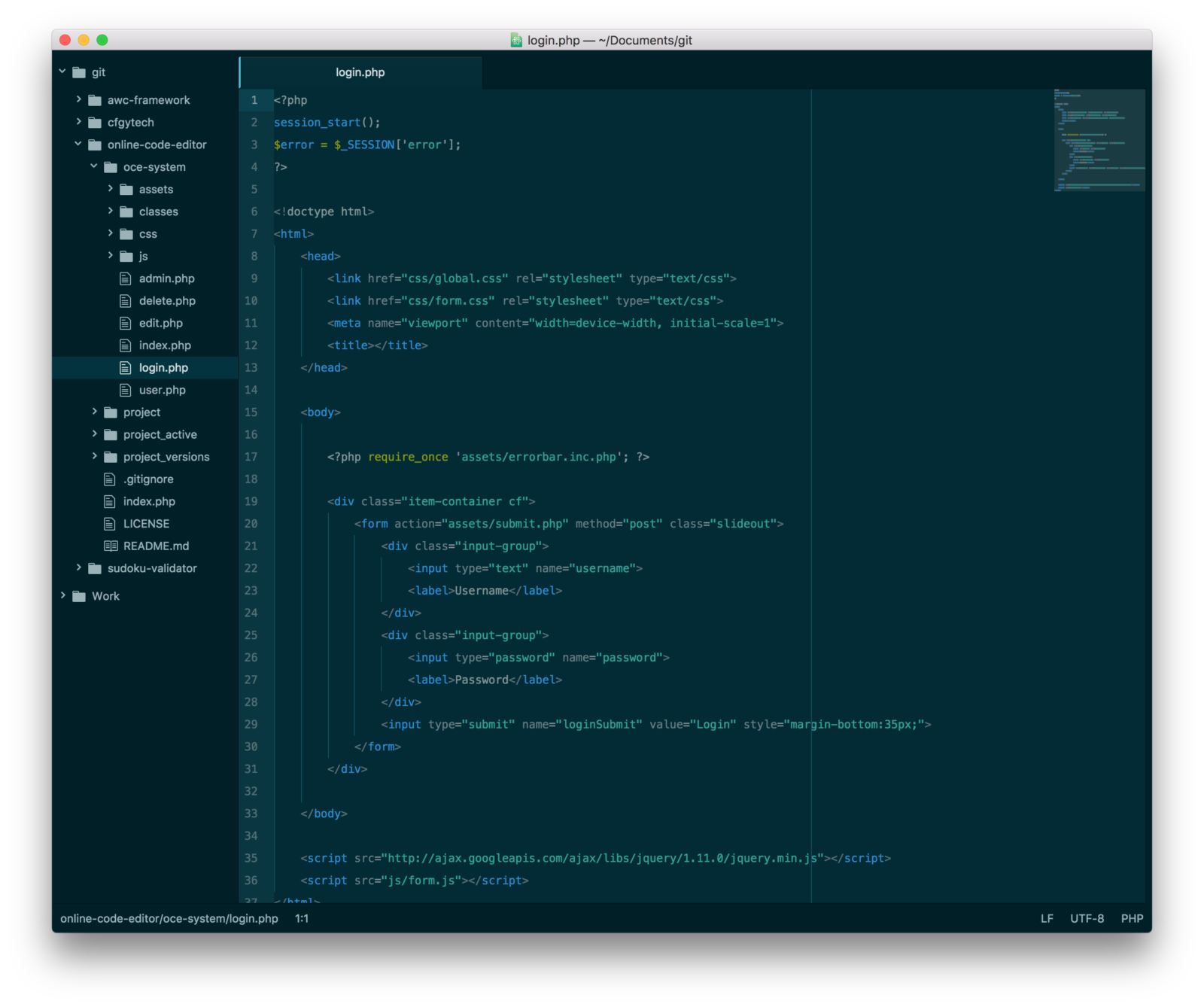Image resolution: width=1204 pixels, height=1007 pixels.
Task: Click the project_active folder icon
Action: coord(111,435)
